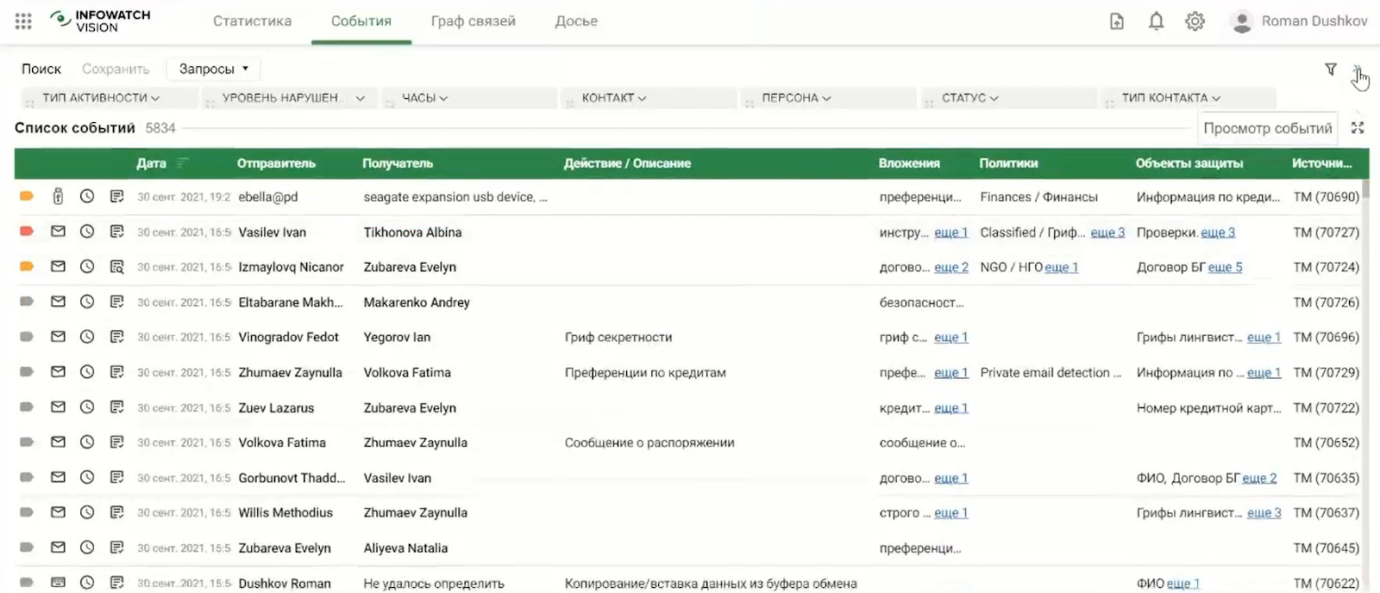Click the filter funnel icon
The height and width of the screenshot is (593, 1380).
(x=1331, y=69)
